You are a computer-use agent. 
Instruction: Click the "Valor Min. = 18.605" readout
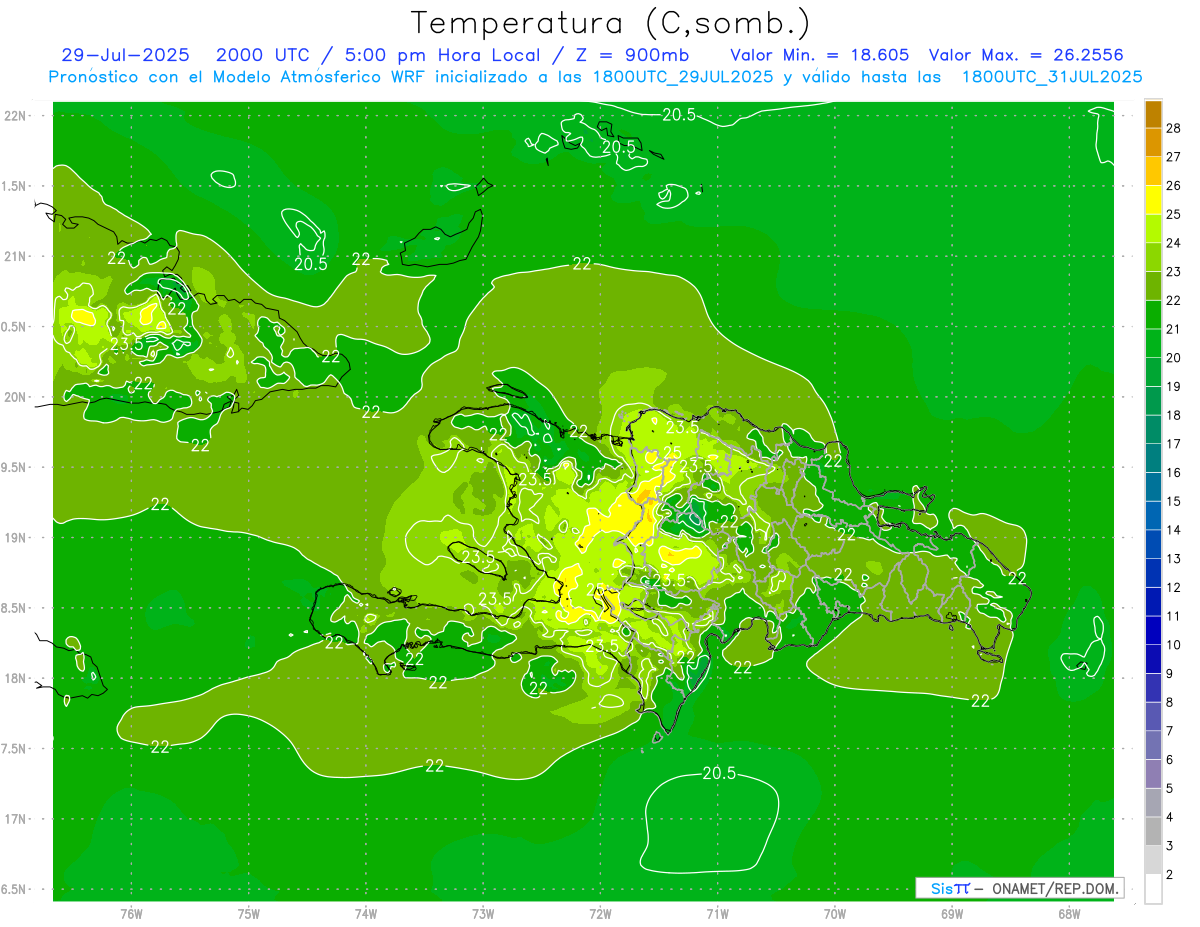click(x=819, y=55)
